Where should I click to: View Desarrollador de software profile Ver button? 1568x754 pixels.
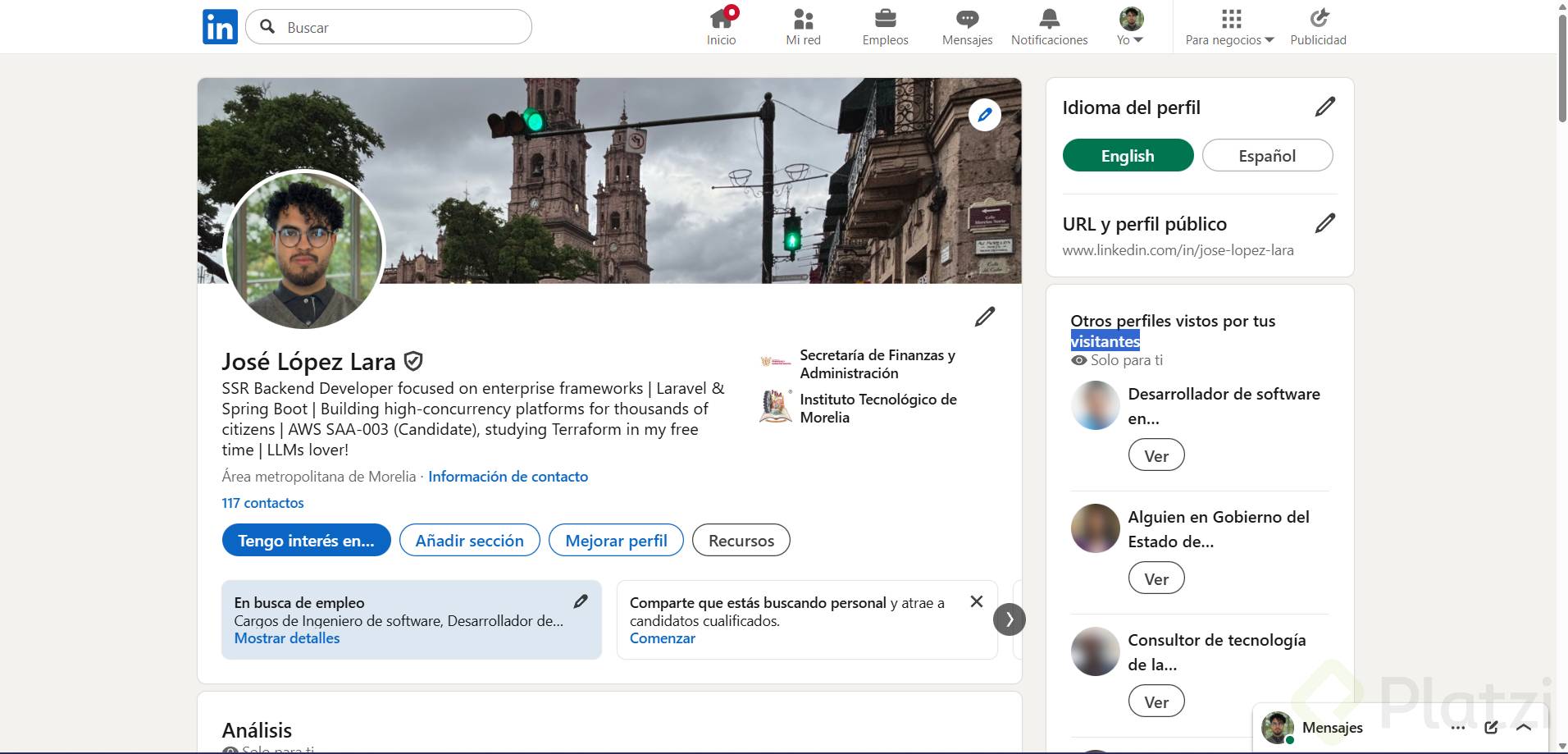[x=1156, y=455]
